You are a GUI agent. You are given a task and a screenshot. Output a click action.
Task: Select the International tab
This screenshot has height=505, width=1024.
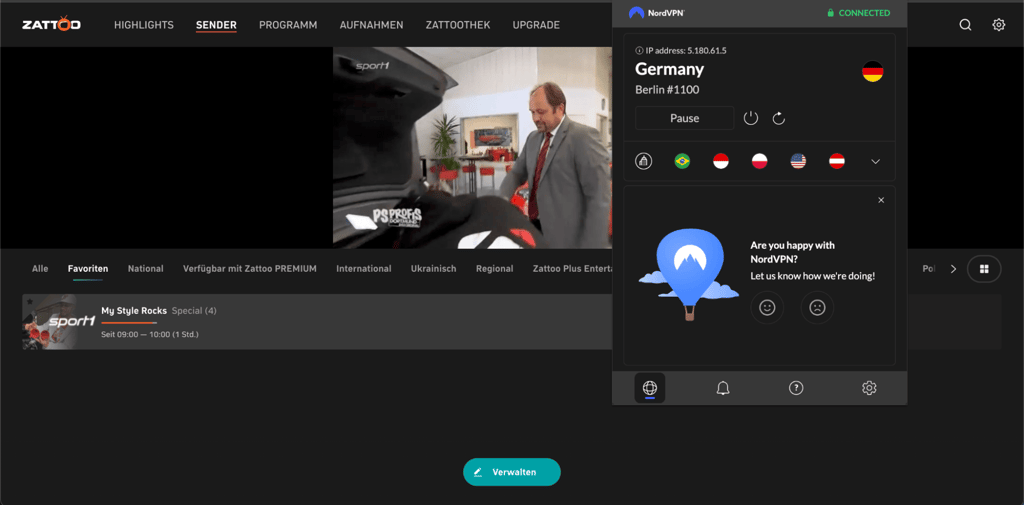364,269
